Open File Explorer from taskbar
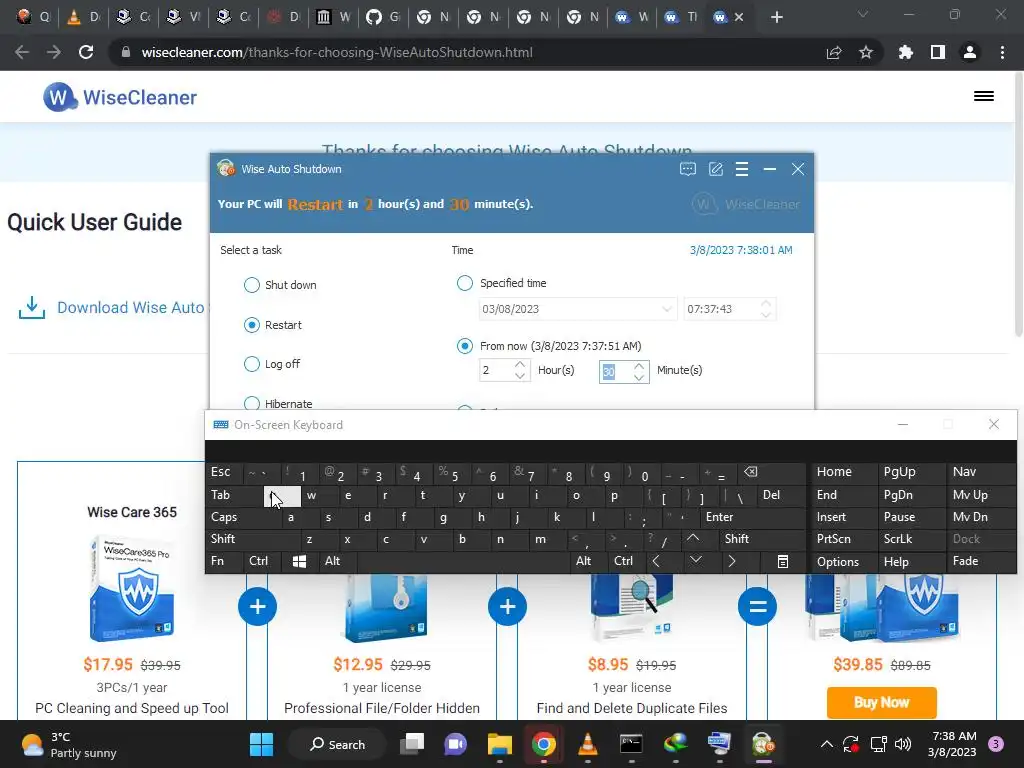Screen dimensions: 1024x768 (500, 744)
